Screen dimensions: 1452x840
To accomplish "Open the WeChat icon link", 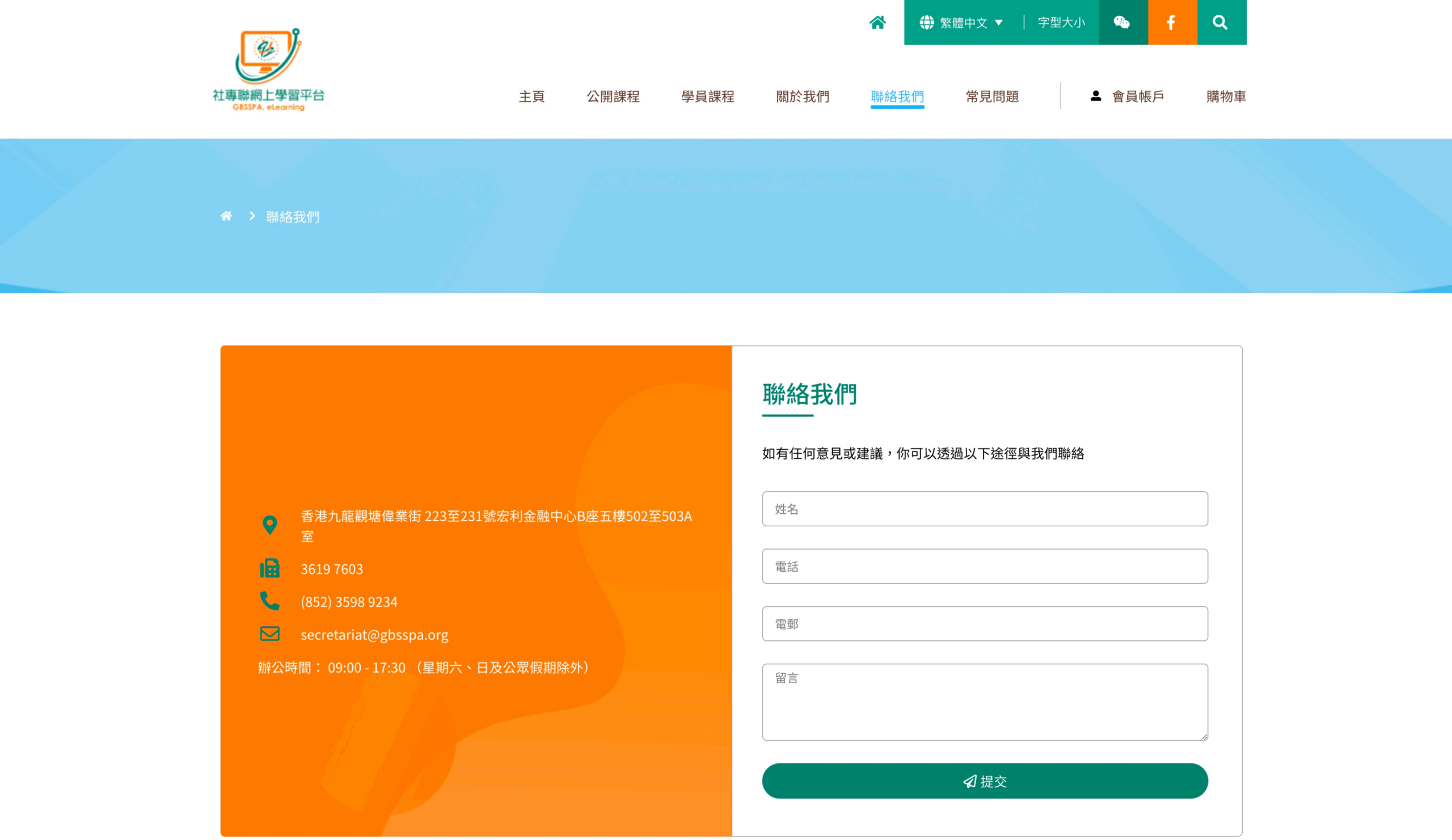I will click(x=1122, y=23).
